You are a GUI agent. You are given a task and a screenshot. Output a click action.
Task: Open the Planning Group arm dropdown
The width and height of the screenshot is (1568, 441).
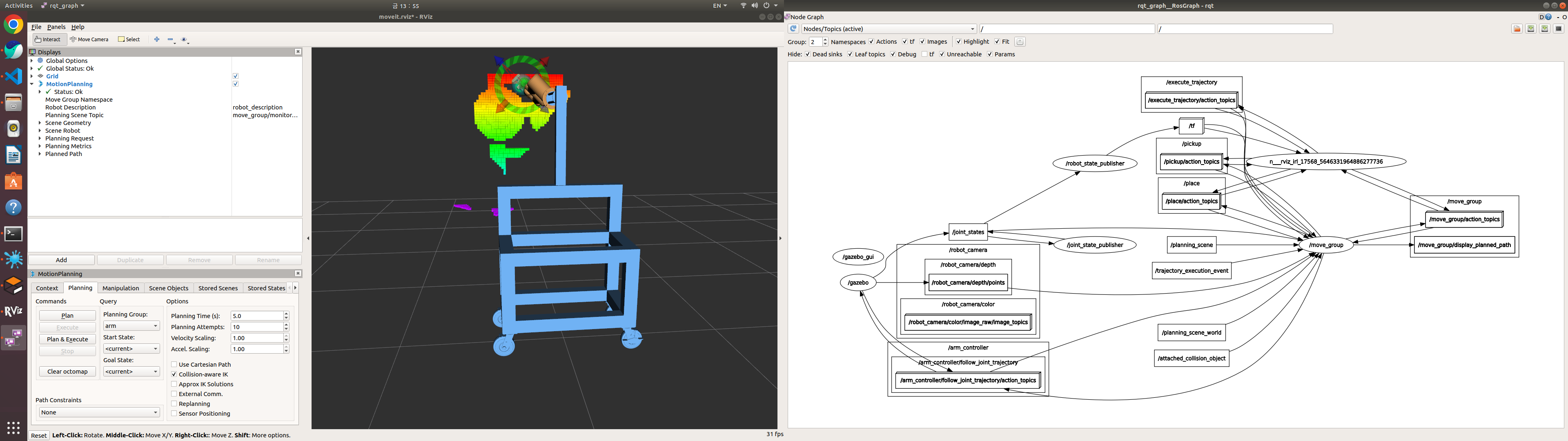pyautogui.click(x=131, y=326)
